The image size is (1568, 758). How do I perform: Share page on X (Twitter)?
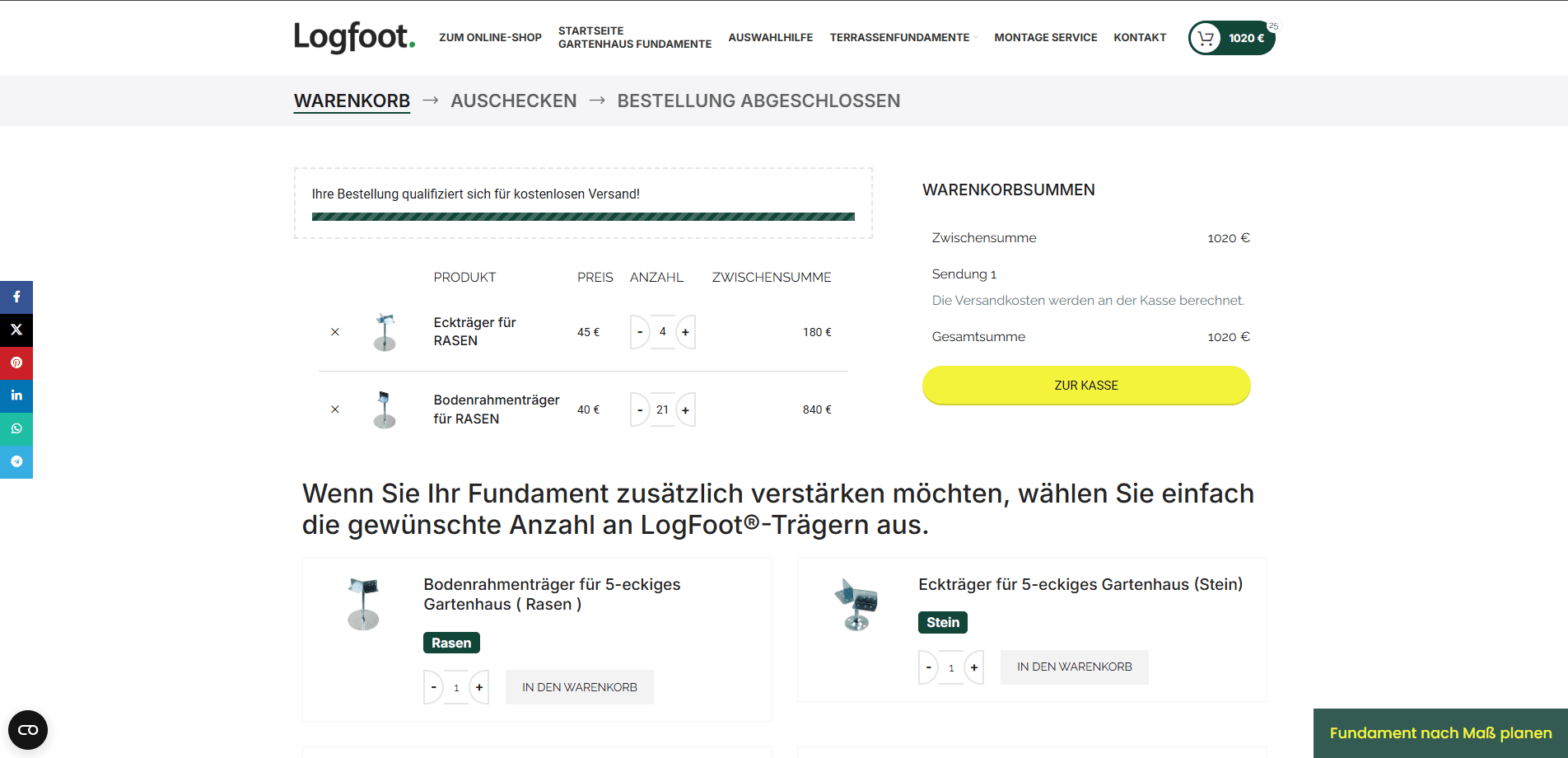16,330
